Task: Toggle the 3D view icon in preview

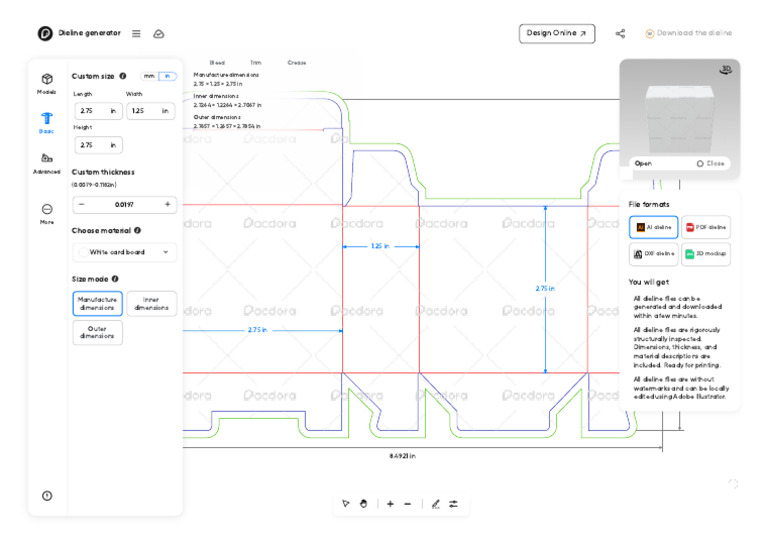Action: (x=725, y=70)
